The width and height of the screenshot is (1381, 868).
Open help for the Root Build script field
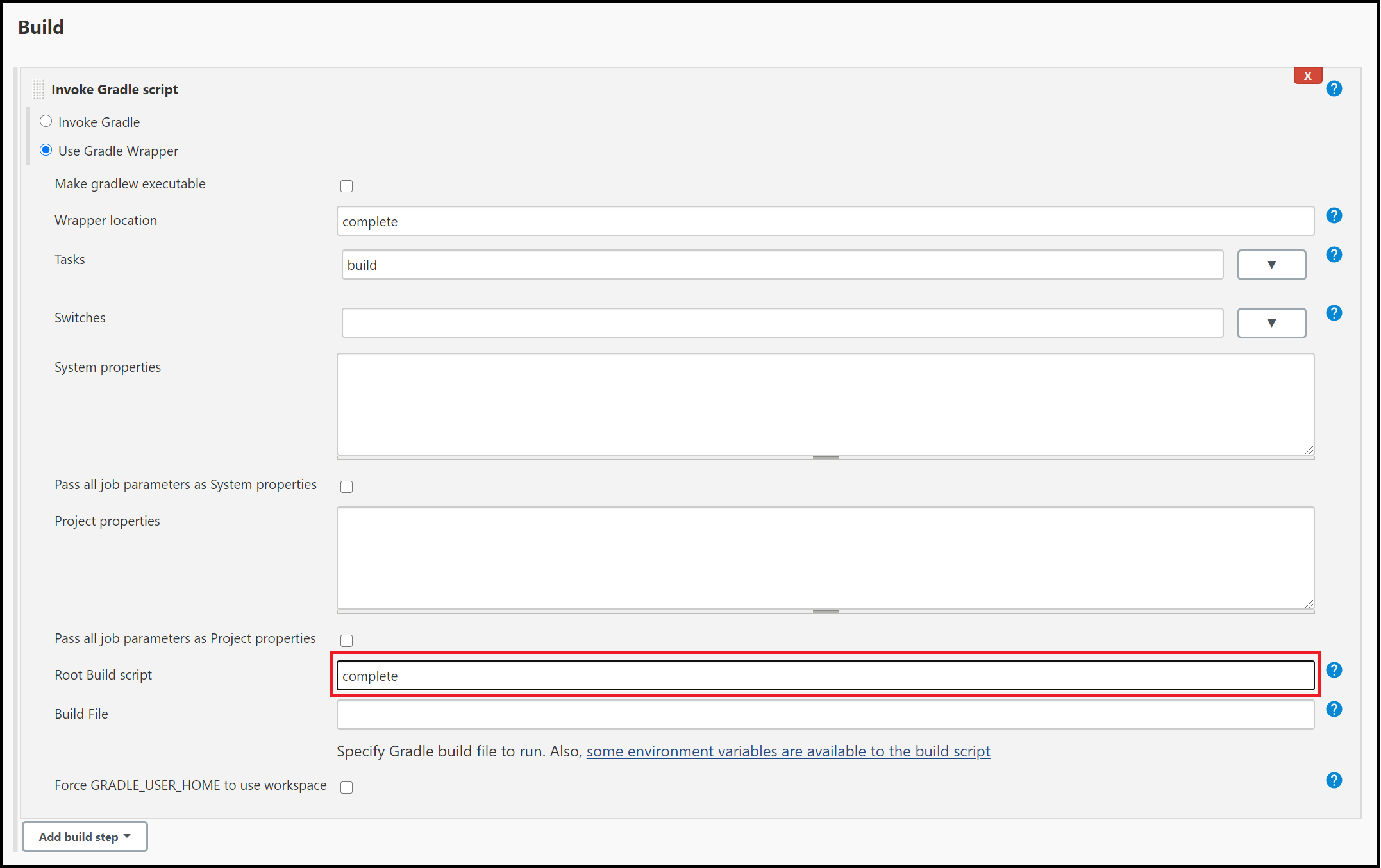[1334, 670]
